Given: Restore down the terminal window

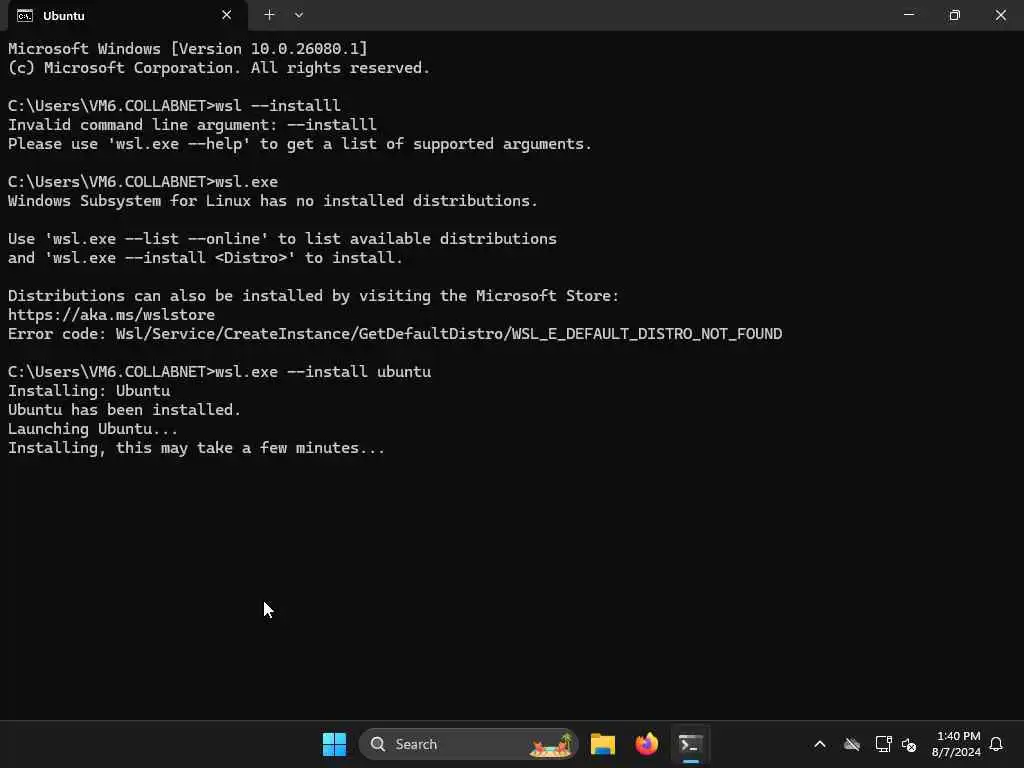Looking at the screenshot, I should [x=954, y=14].
